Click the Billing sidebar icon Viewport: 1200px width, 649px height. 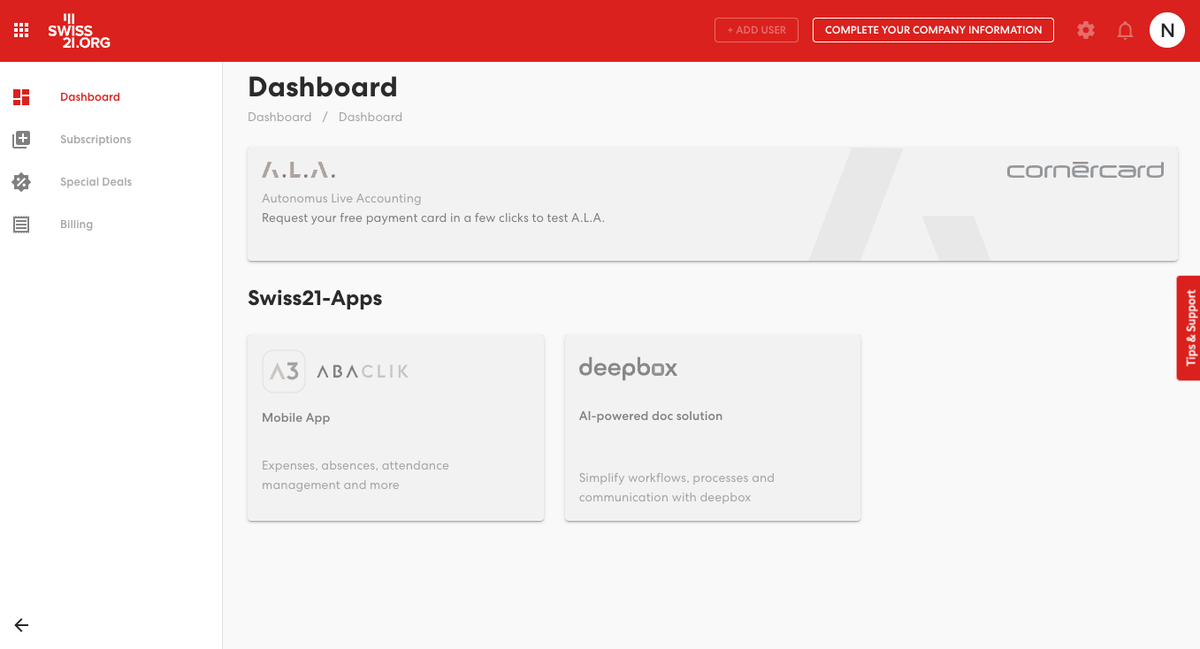point(21,224)
